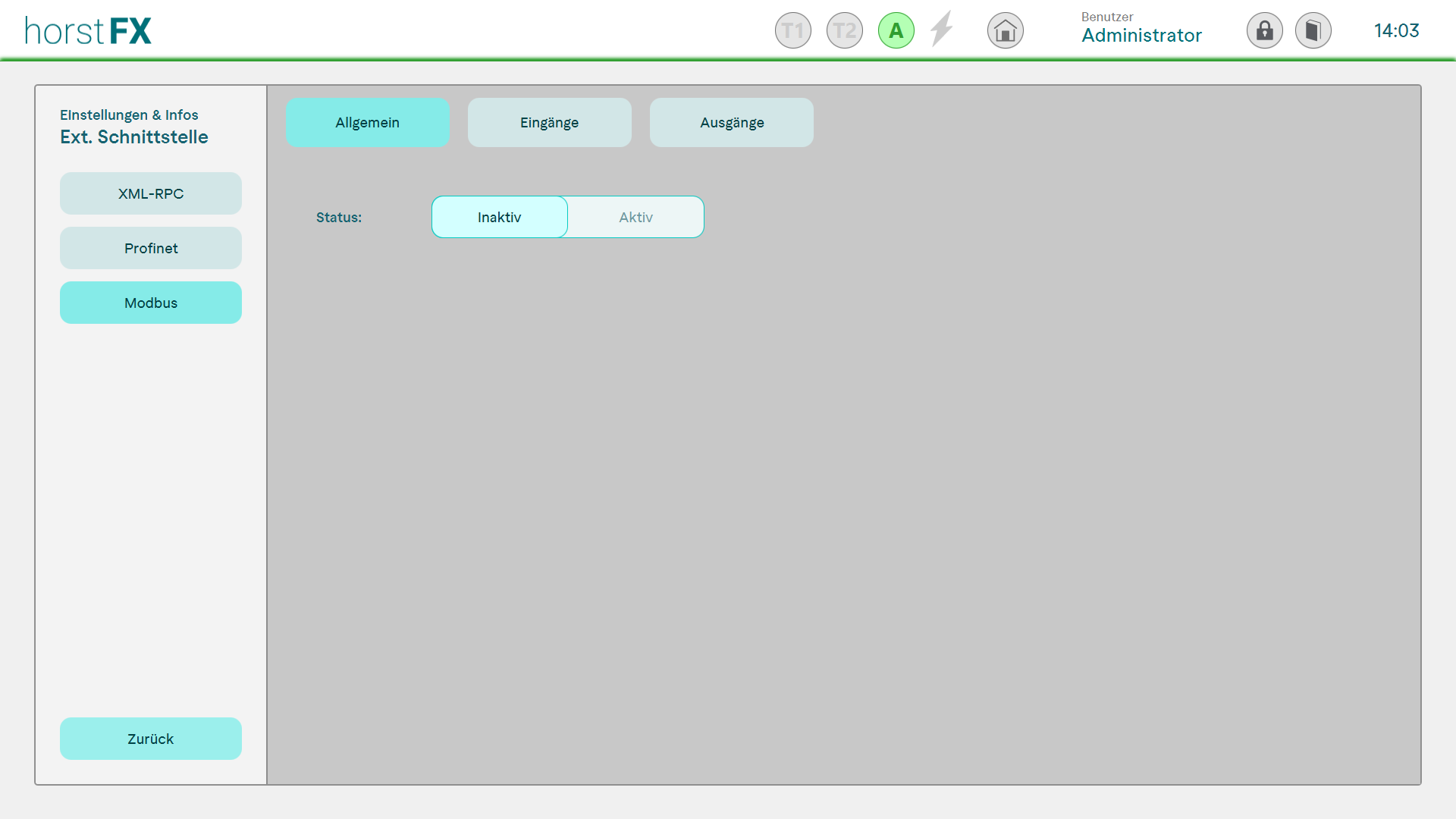The image size is (1456, 819).
Task: Select Modbus interface in sidebar
Action: (x=151, y=303)
